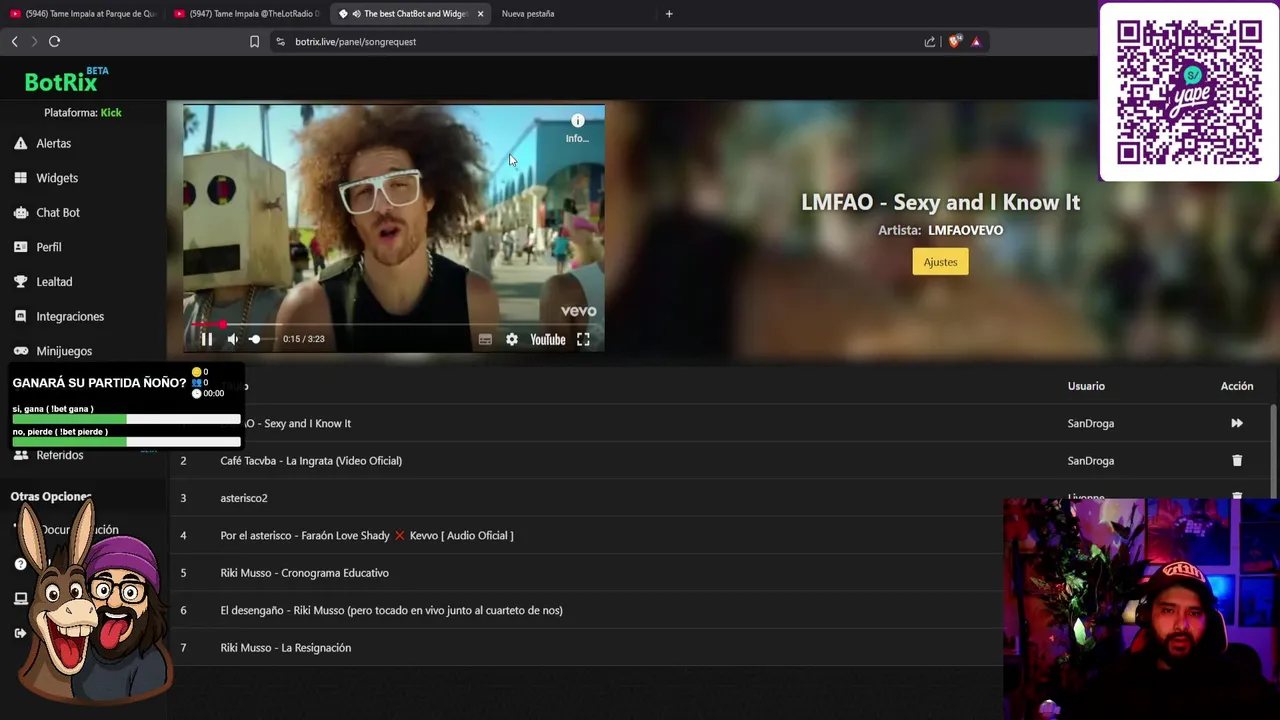Click the Widgets grid icon in the sidebar
This screenshot has height=720, width=1280.
pos(20,178)
